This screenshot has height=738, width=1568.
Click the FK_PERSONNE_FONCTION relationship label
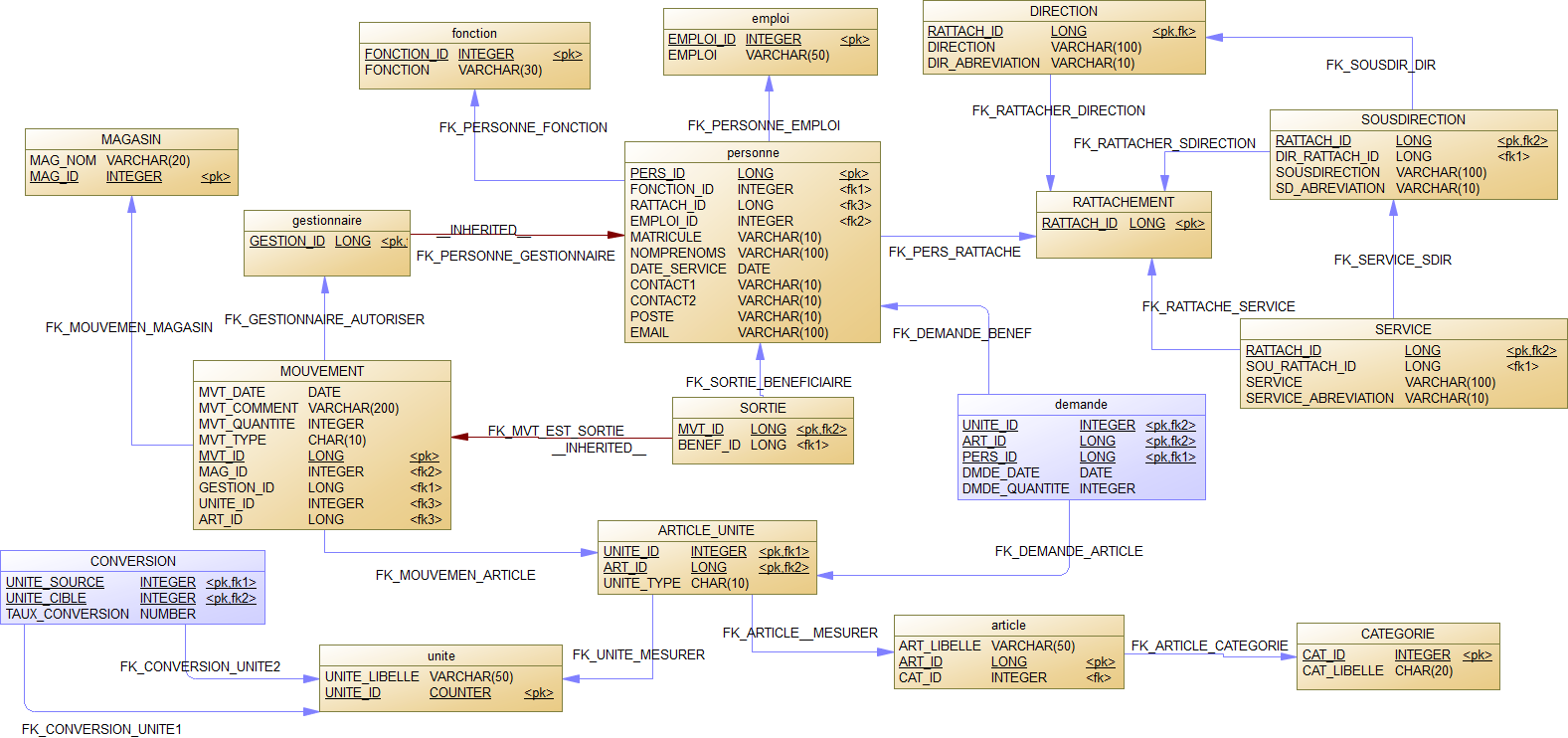click(x=524, y=127)
